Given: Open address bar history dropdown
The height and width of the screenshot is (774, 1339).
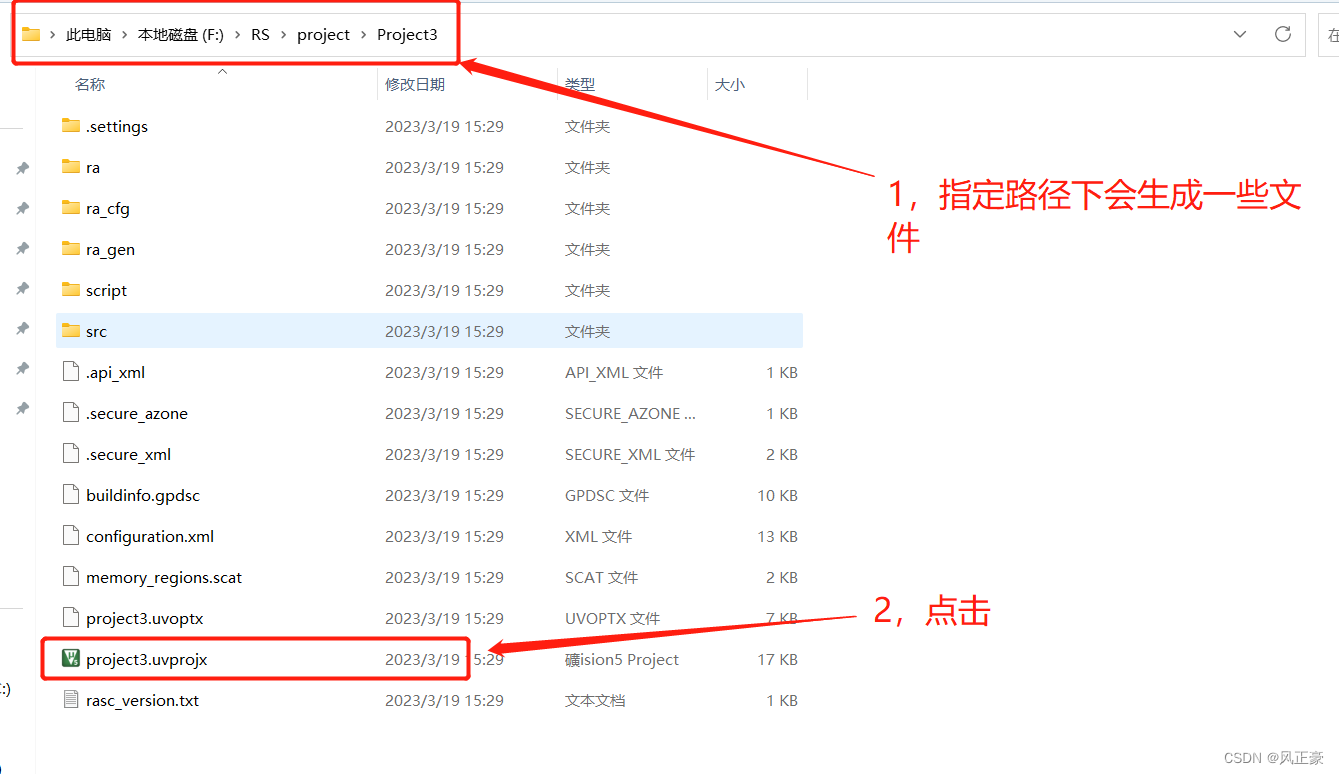Looking at the screenshot, I should point(1240,34).
